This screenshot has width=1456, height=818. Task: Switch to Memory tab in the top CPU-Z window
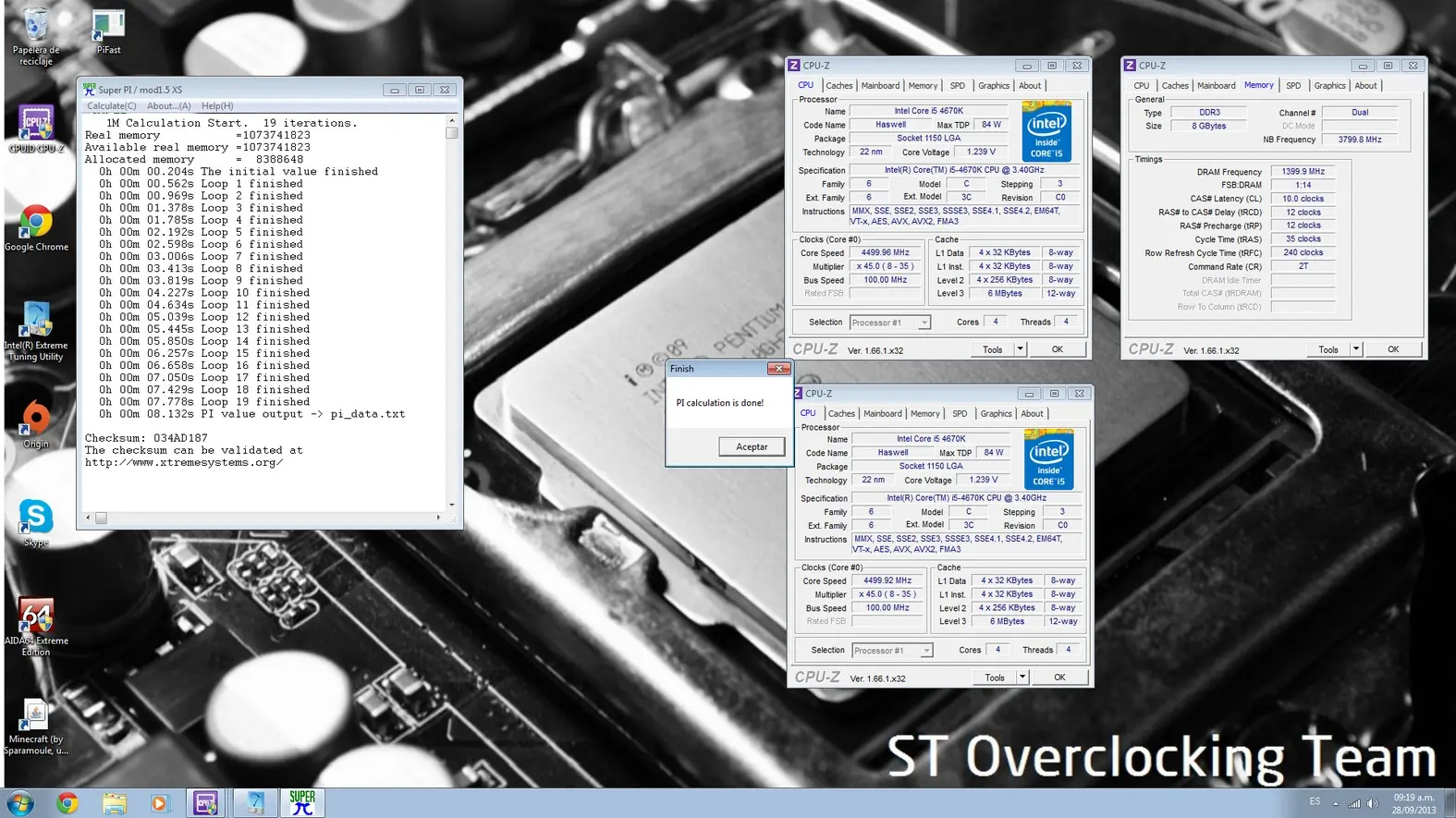click(923, 86)
